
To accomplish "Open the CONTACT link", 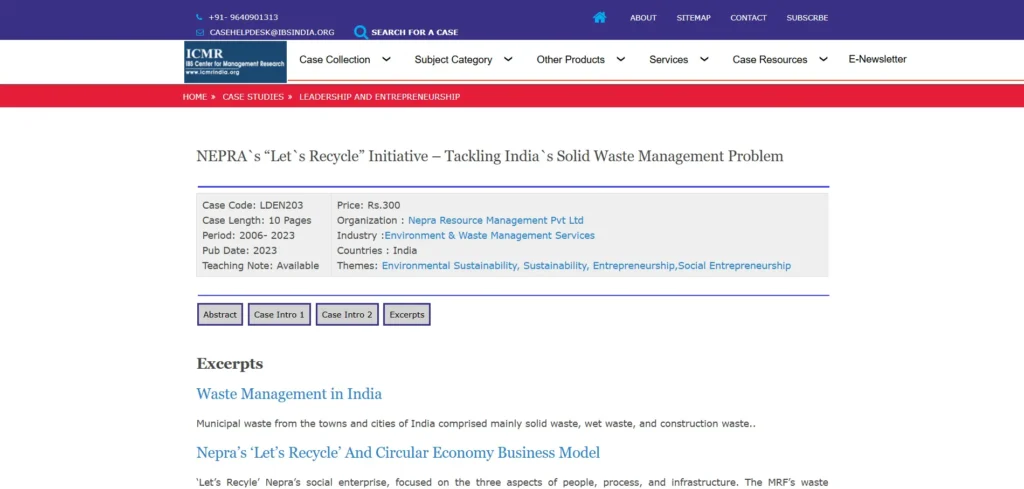I will coord(748,18).
